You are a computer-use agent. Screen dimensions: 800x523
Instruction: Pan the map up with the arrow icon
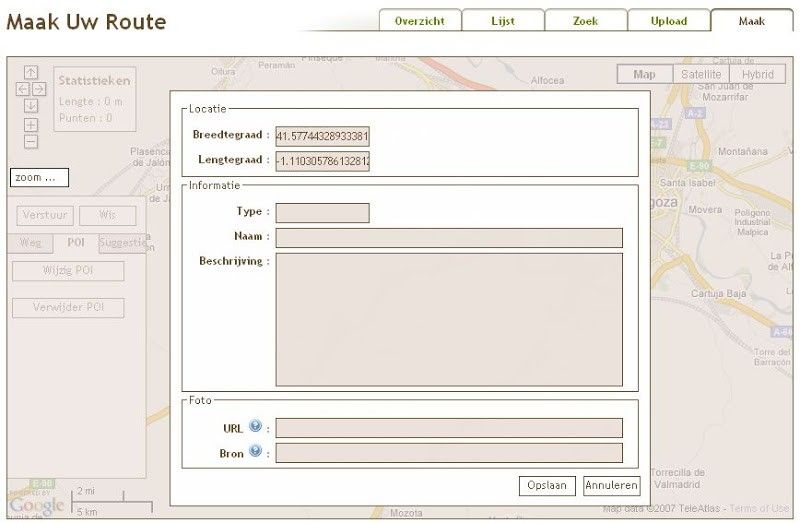coord(31,72)
